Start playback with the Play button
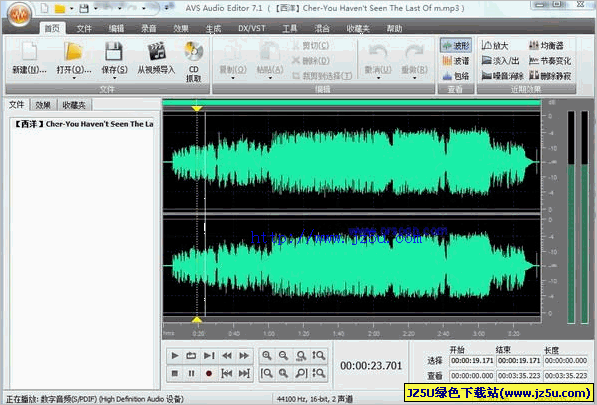Screen dimensions: 597x405 (x=175, y=356)
